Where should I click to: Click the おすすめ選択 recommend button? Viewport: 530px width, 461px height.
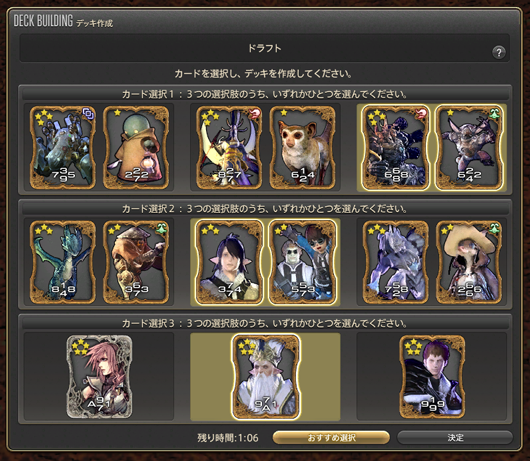331,437
